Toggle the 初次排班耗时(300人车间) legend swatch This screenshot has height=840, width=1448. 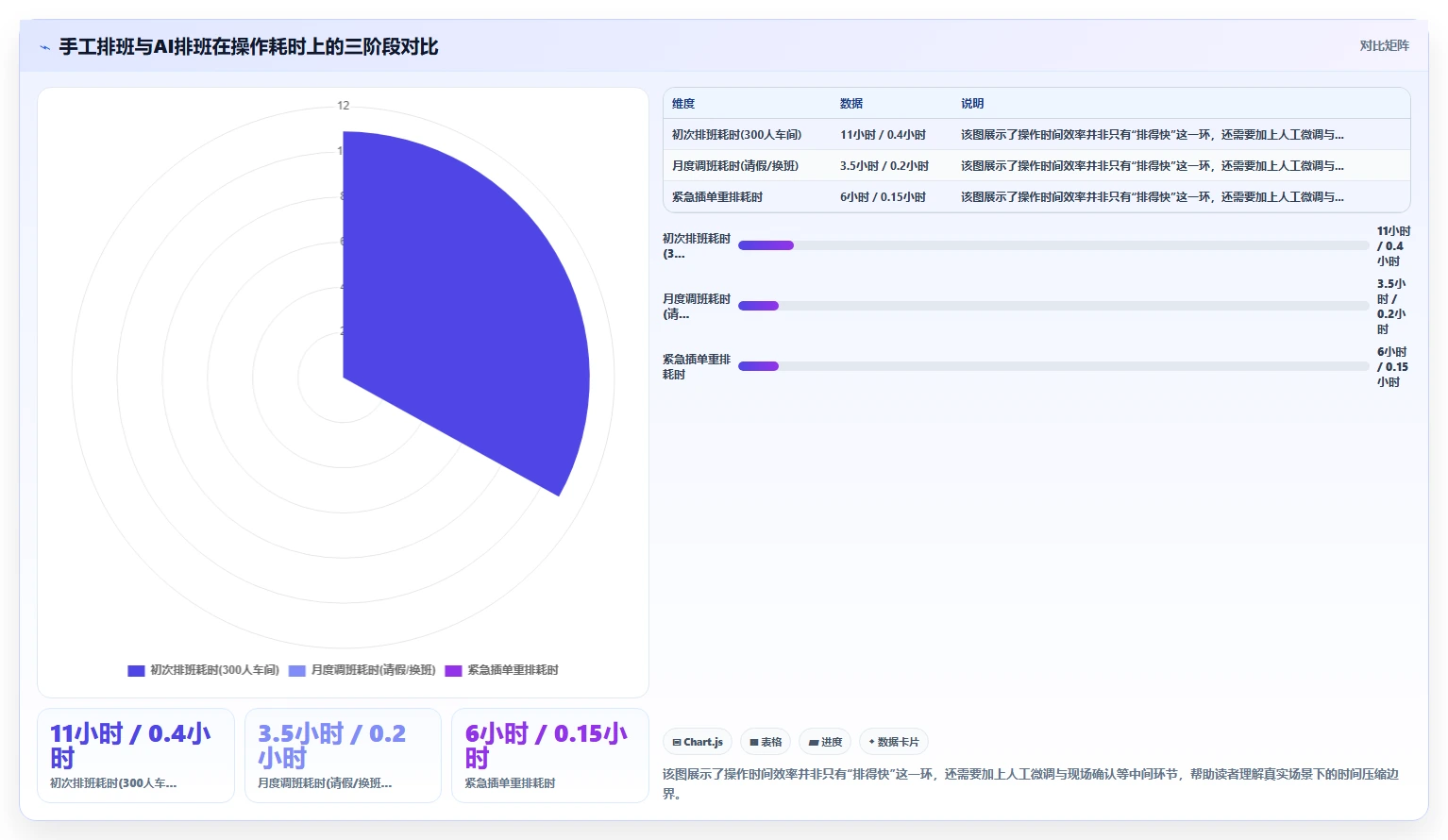(x=136, y=670)
